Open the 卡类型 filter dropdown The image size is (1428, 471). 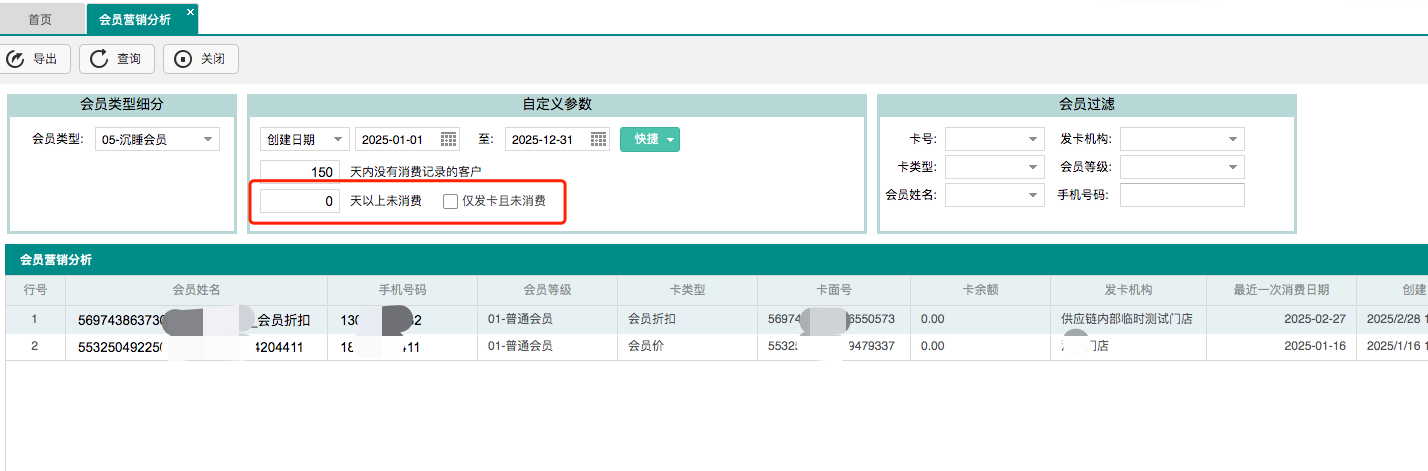(x=995, y=167)
